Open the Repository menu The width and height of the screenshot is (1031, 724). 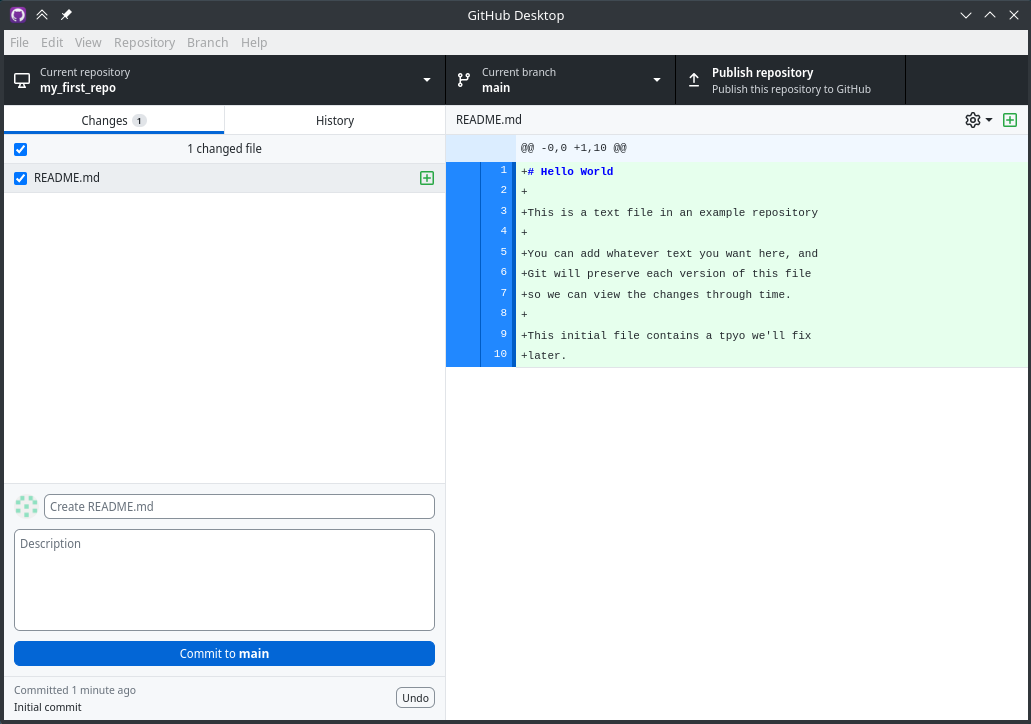click(x=145, y=43)
